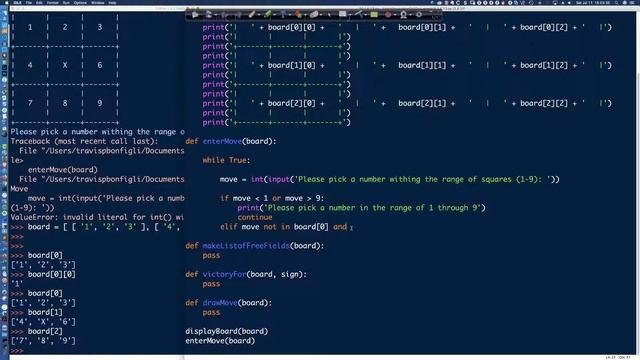Click the 'continue' statement in editor

[255, 217]
